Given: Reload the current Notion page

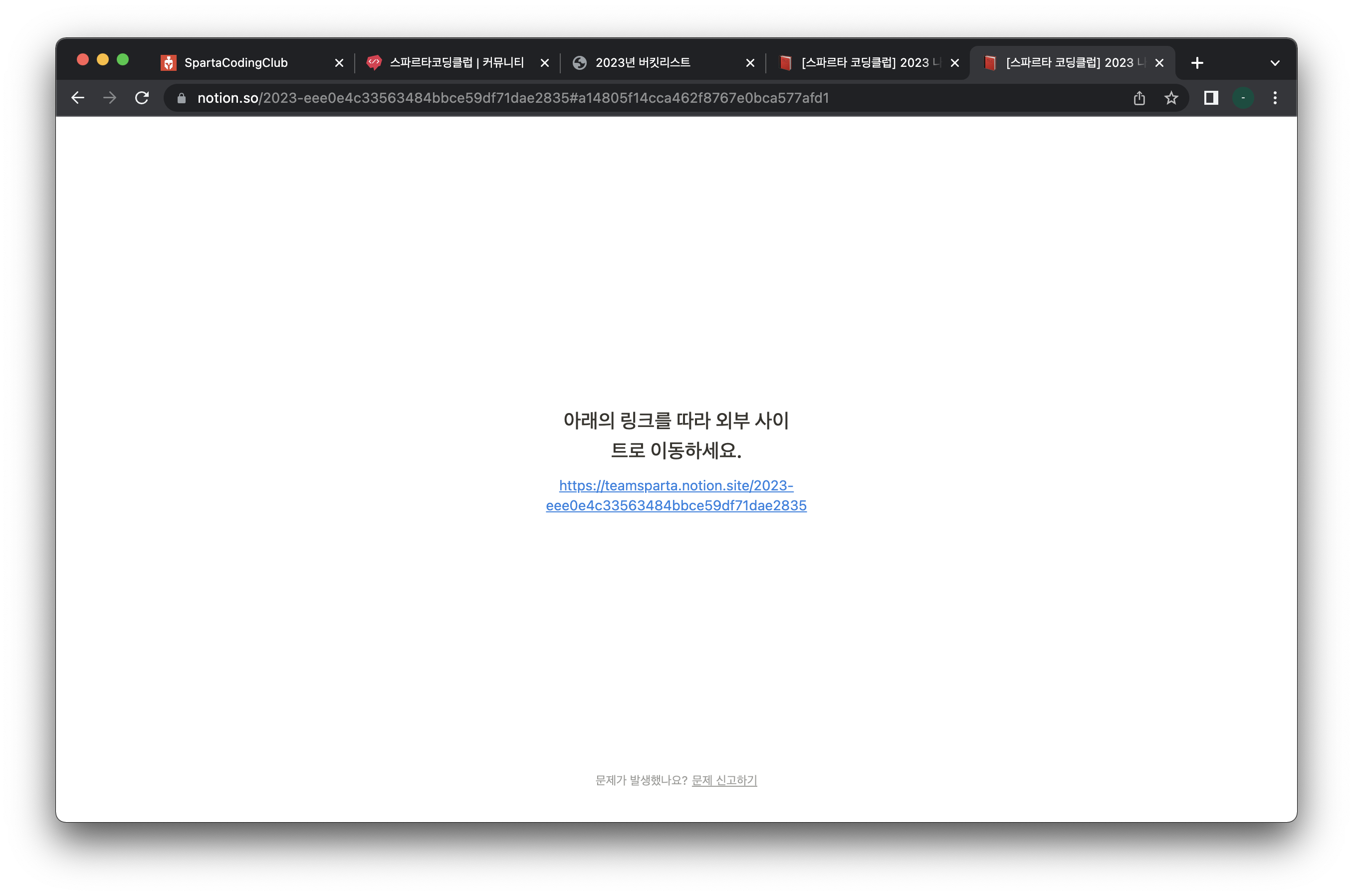Looking at the screenshot, I should 142,98.
